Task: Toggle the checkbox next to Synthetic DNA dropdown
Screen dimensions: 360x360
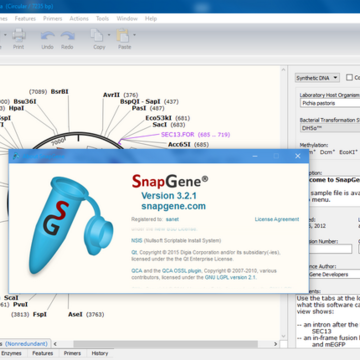Action: 349,77
